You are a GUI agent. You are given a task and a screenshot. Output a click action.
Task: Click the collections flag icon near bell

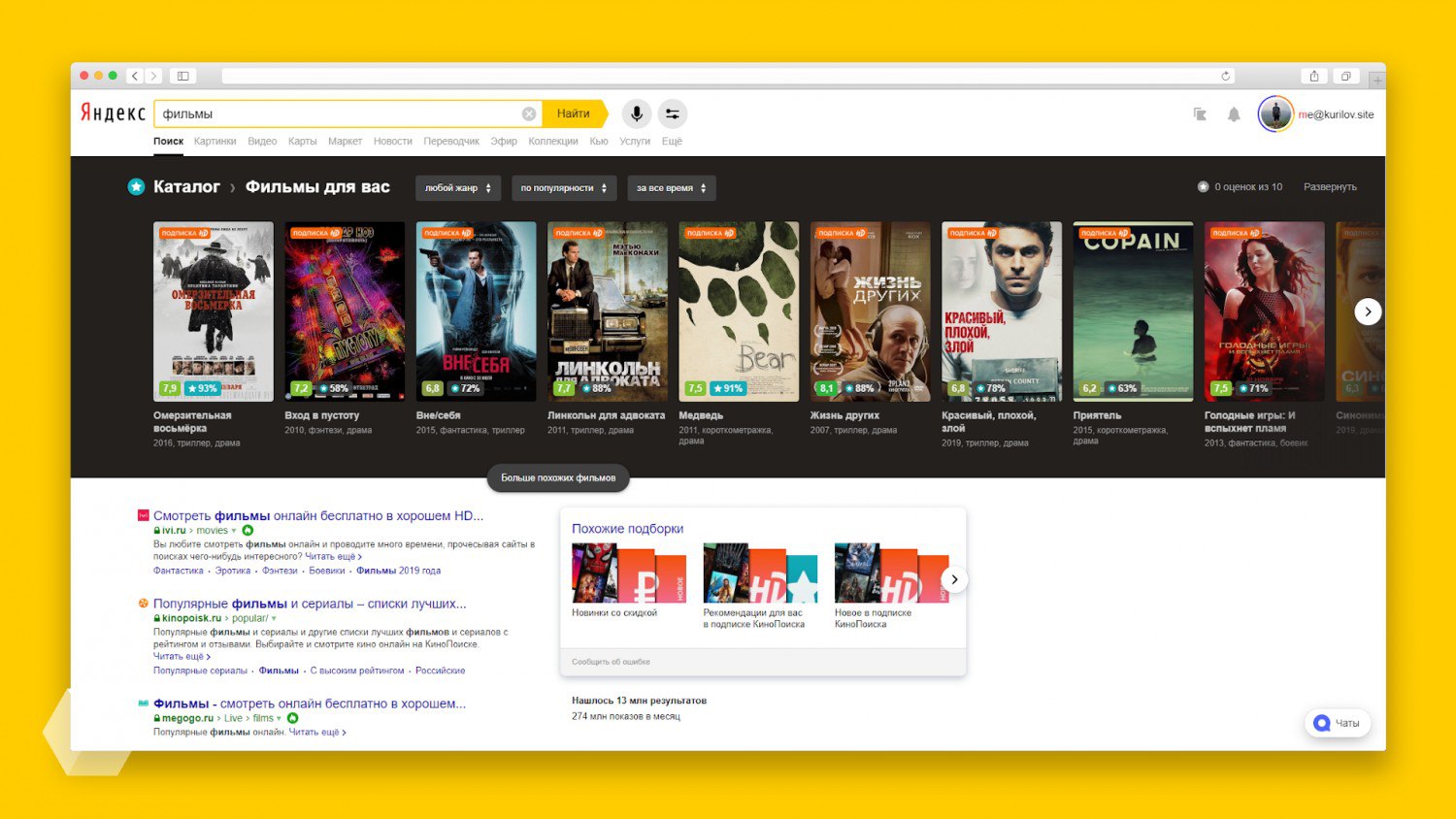1200,115
